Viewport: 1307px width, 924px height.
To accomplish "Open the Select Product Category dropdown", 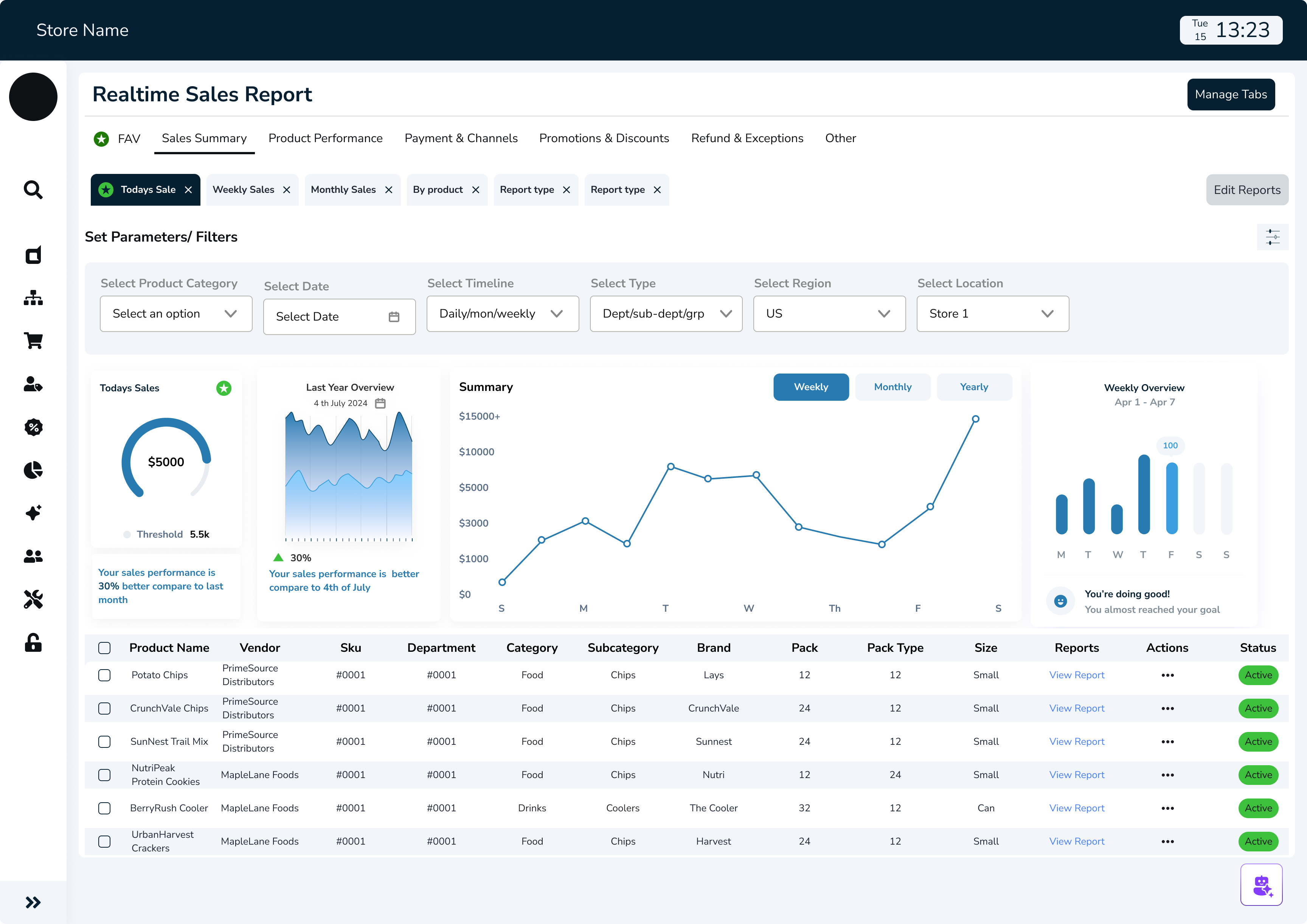I will pyautogui.click(x=176, y=314).
